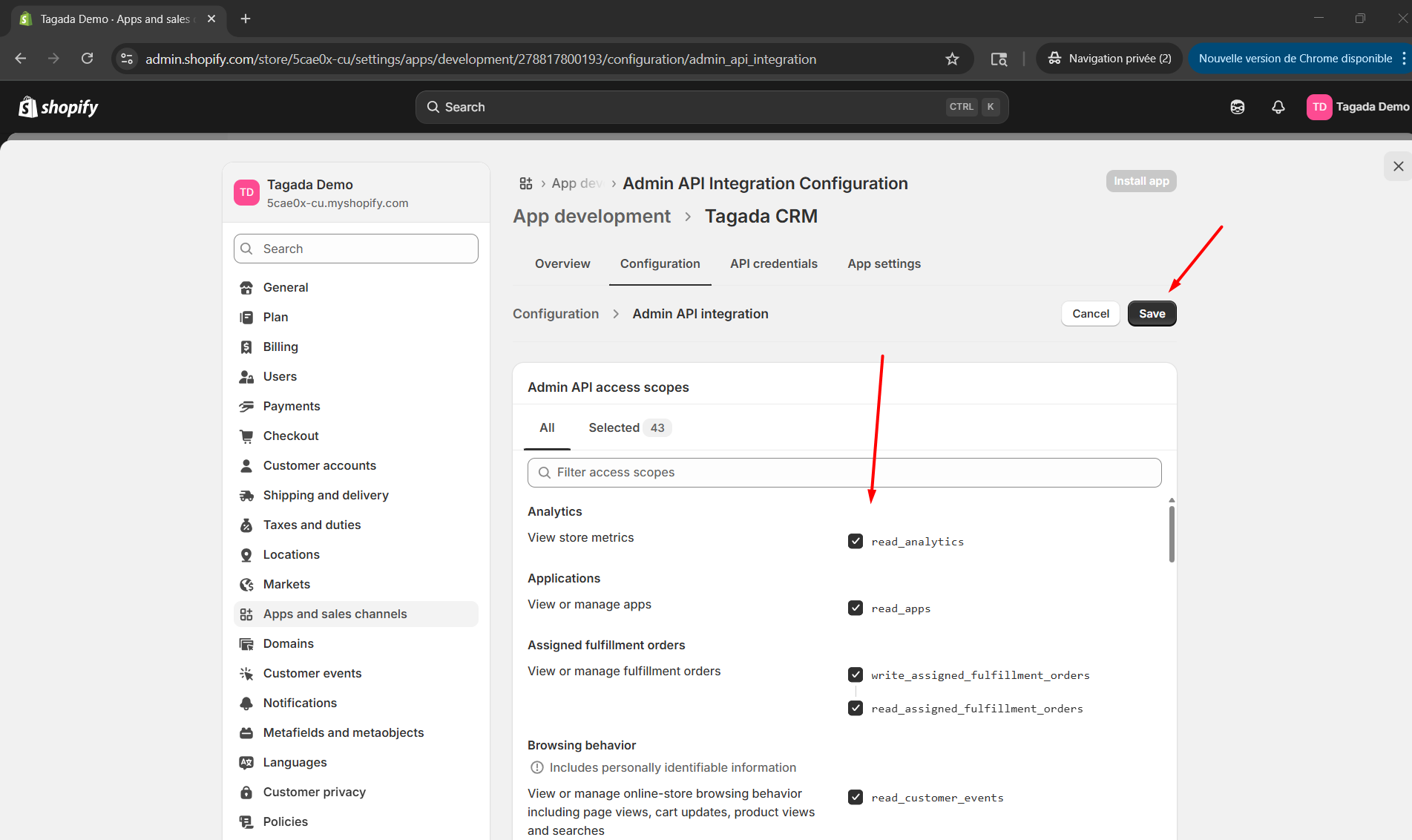Open the site information icon in address bar
1412x840 pixels.
pos(127,59)
